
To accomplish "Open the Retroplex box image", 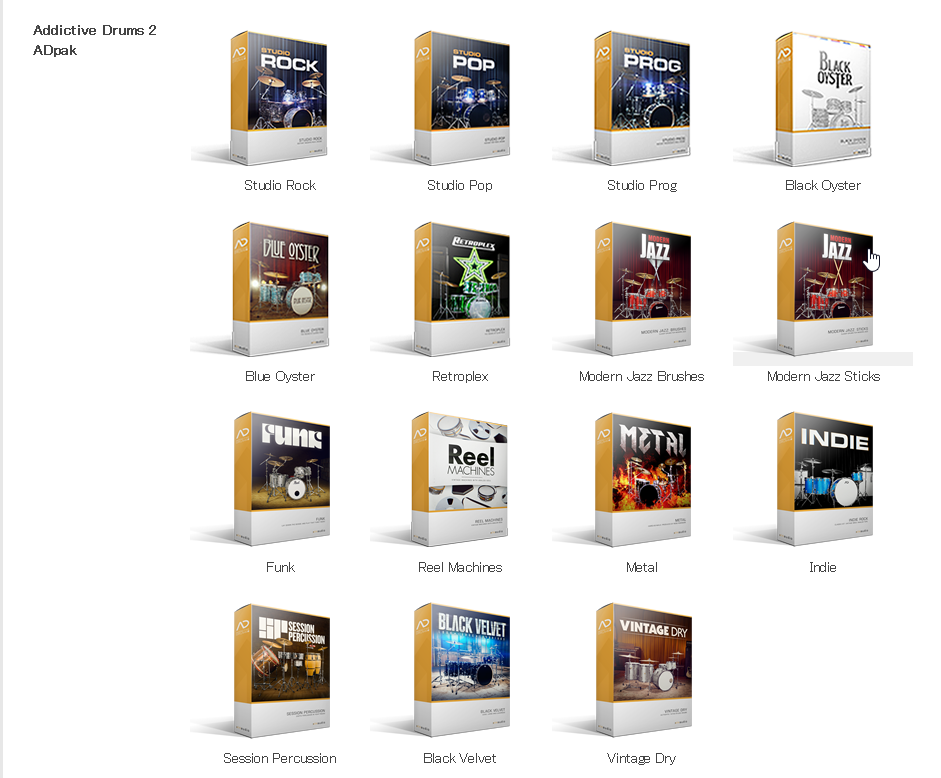I will pyautogui.click(x=461, y=289).
